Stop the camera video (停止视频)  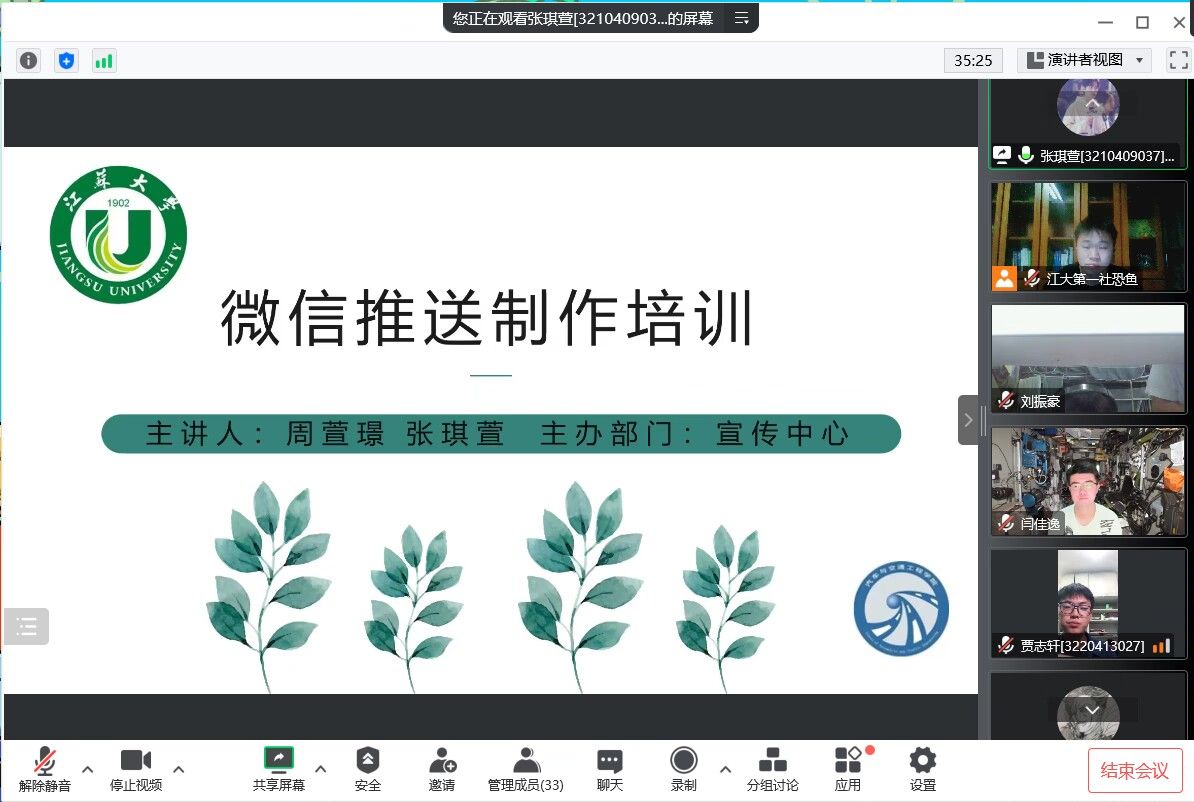(x=136, y=768)
